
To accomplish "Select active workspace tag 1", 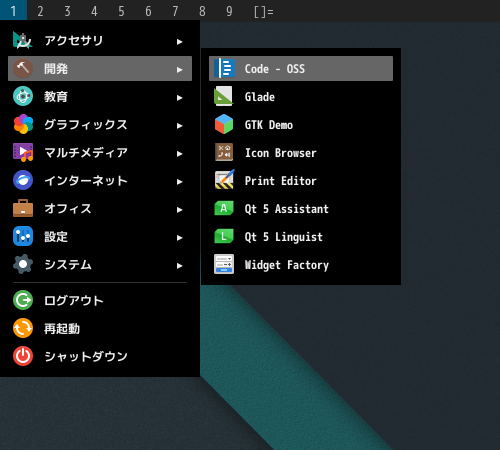I will (x=13, y=10).
